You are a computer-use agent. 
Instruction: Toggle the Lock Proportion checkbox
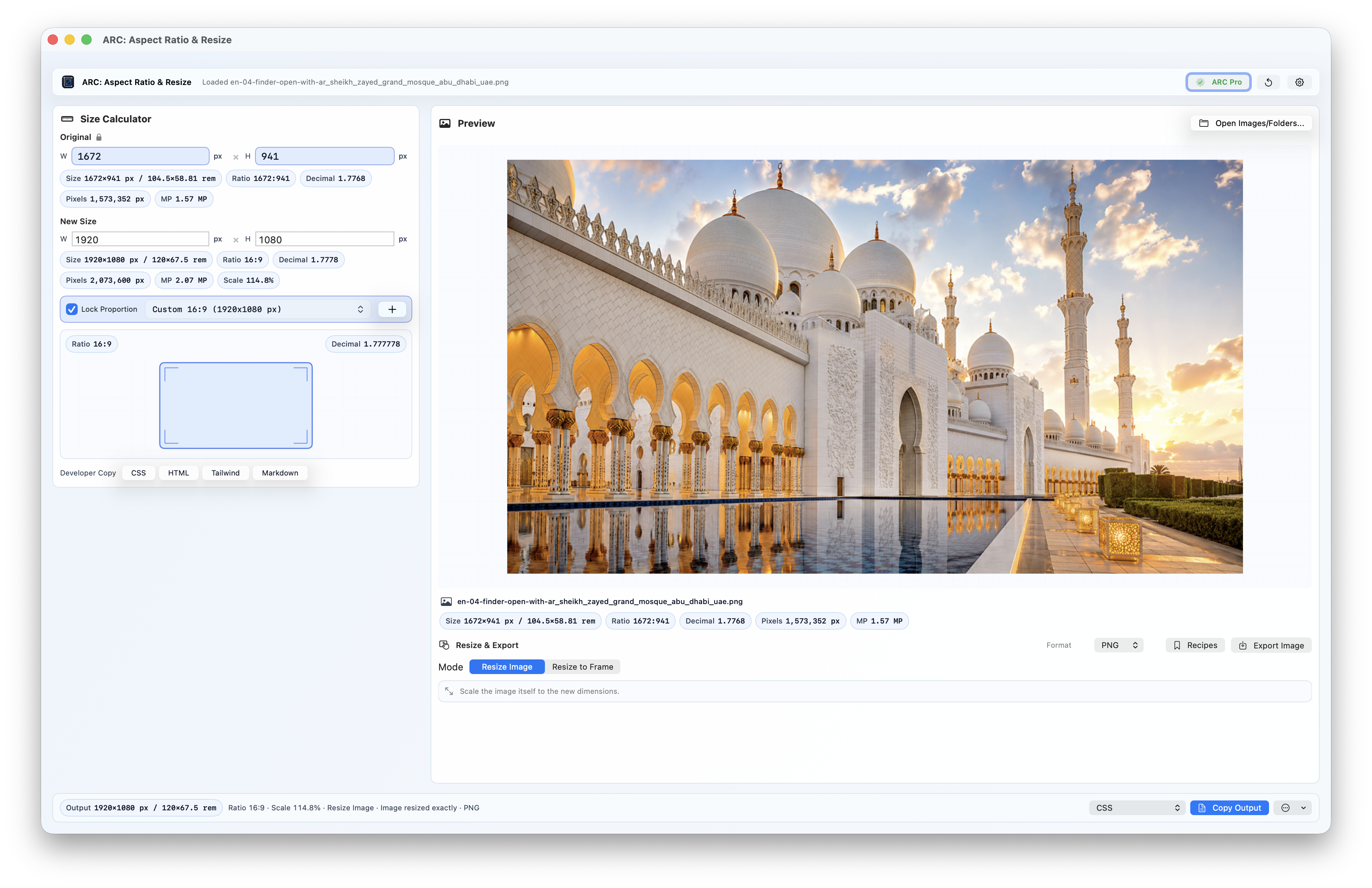(x=71, y=310)
